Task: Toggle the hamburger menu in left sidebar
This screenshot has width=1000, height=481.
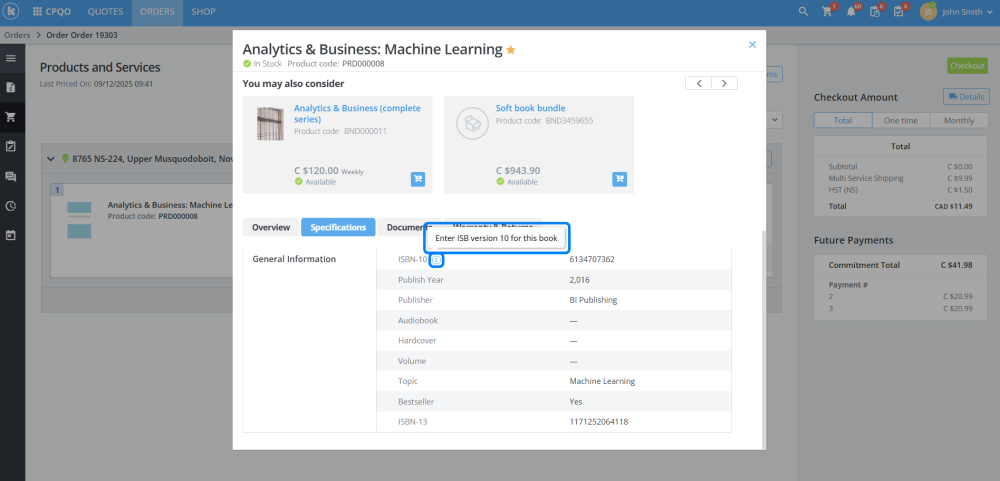Action: [12, 58]
